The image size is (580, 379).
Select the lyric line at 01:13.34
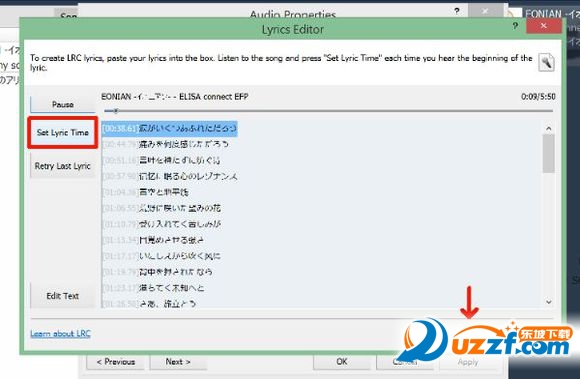coord(153,240)
